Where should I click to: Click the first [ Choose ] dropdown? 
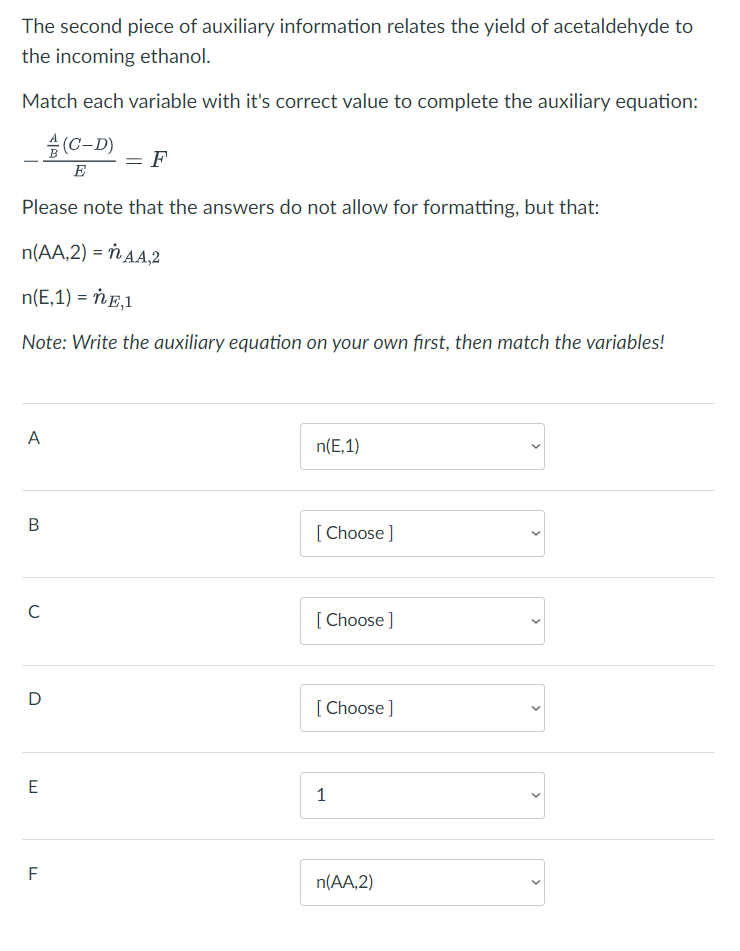(421, 533)
